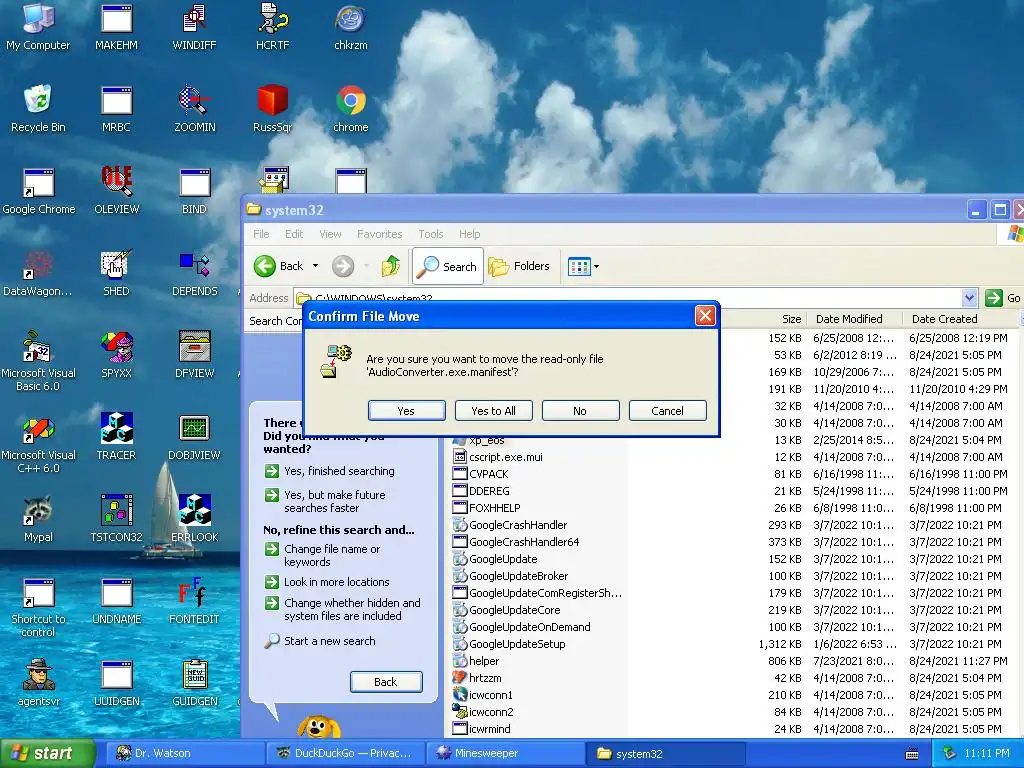Screen dimensions: 1024x768
Task: Open the Edit menu
Action: point(294,234)
